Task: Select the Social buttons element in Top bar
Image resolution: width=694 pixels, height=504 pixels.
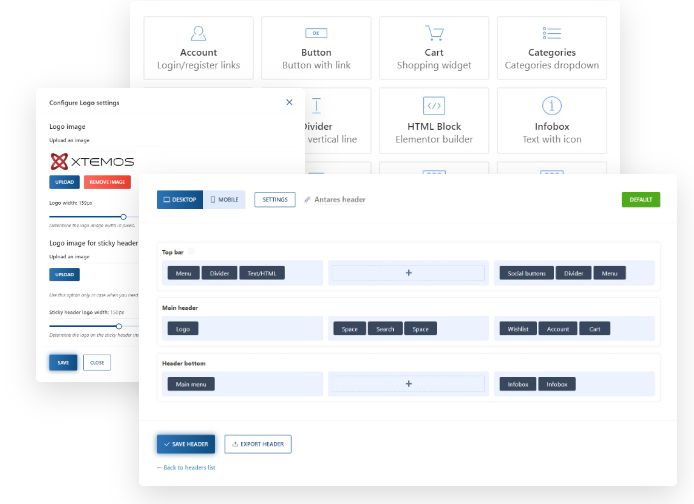Action: [526, 273]
